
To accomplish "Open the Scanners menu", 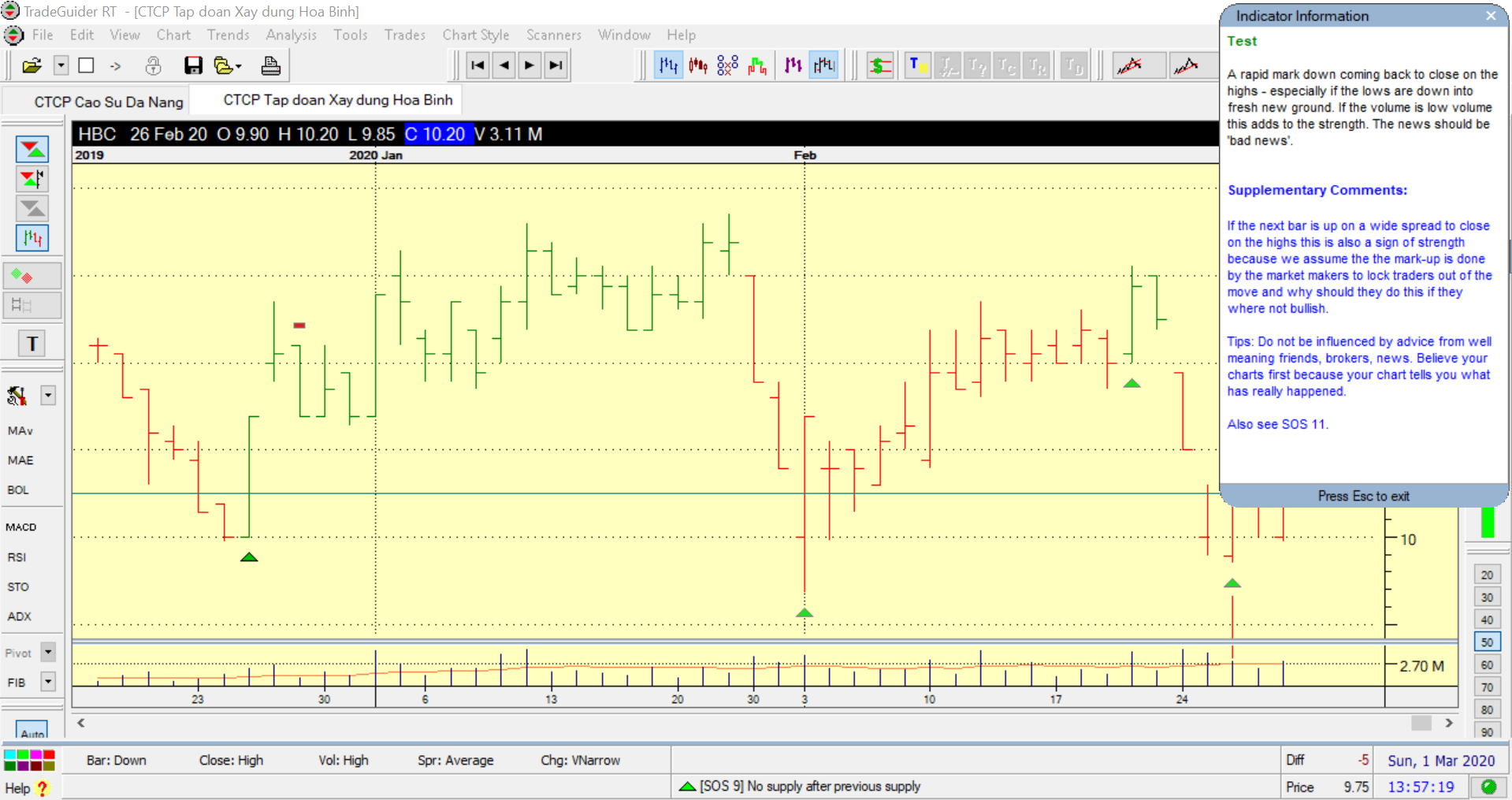I will click(x=553, y=35).
